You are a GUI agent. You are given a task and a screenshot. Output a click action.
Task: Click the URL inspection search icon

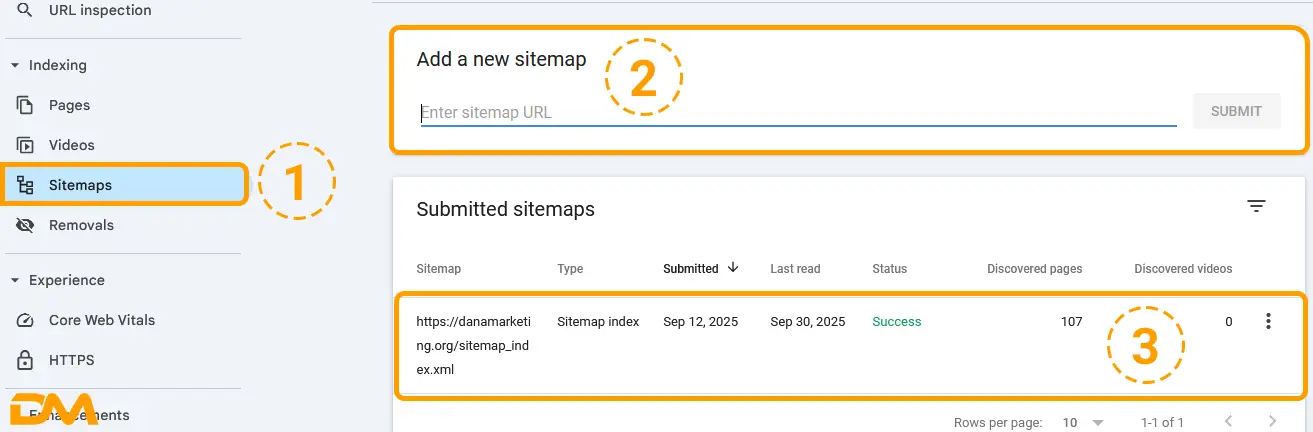coord(26,10)
